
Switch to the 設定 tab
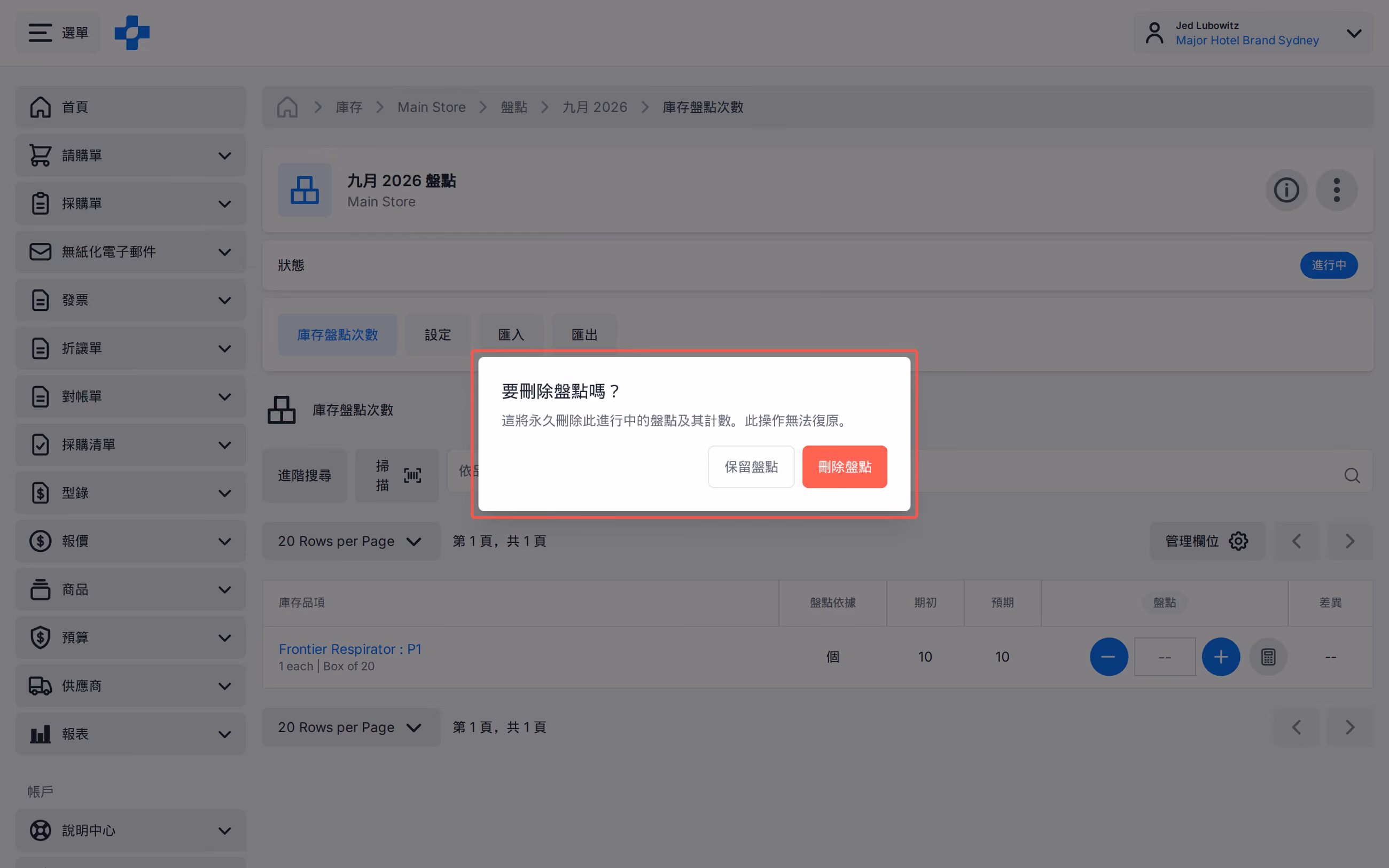438,335
